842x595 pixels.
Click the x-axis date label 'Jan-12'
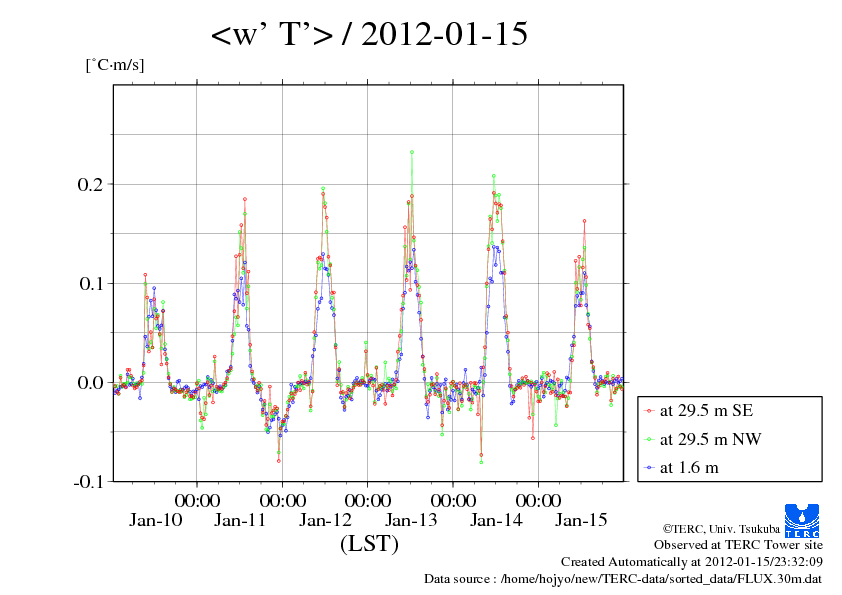(x=325, y=520)
